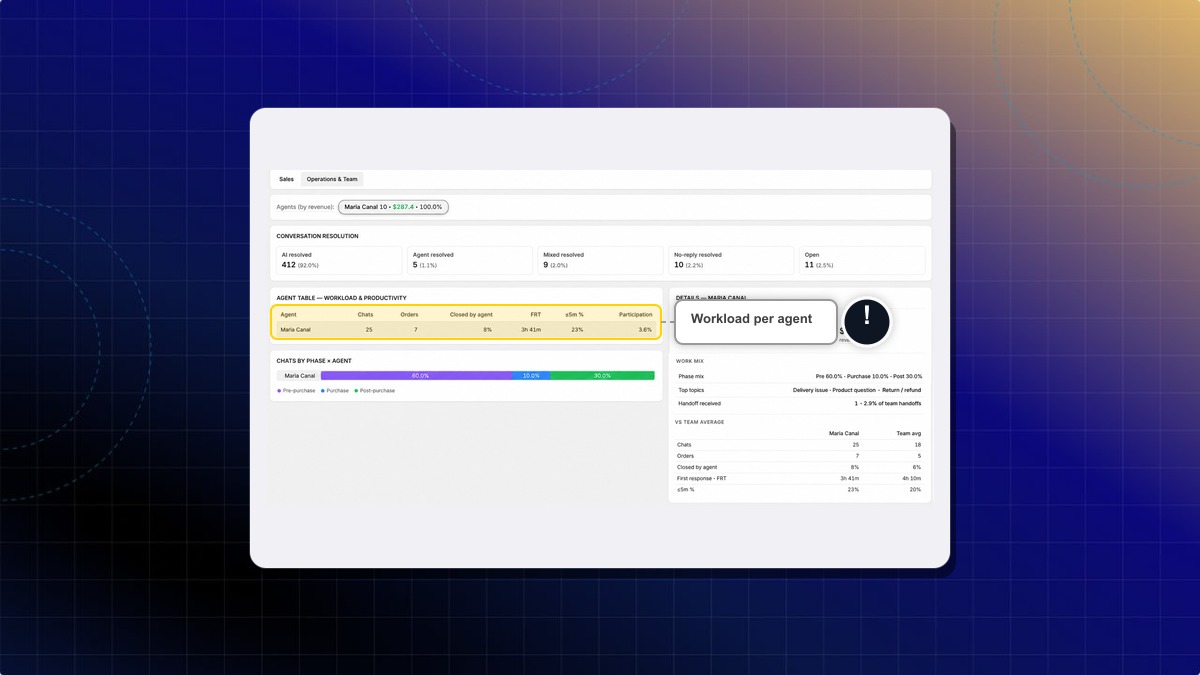This screenshot has height=675, width=1200.
Task: Click the green 30.0% post-purchase bar segment
Action: (x=602, y=376)
